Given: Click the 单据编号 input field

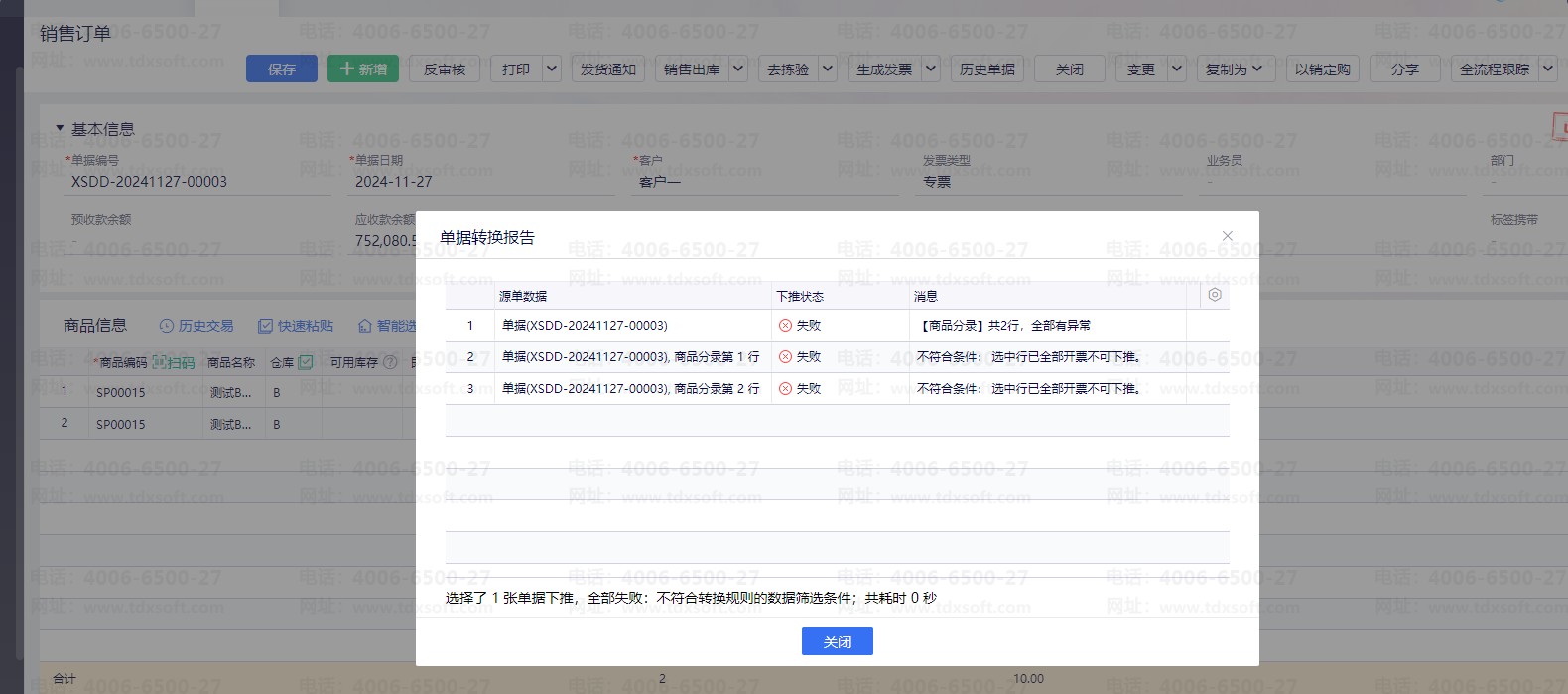Looking at the screenshot, I should click(x=198, y=182).
